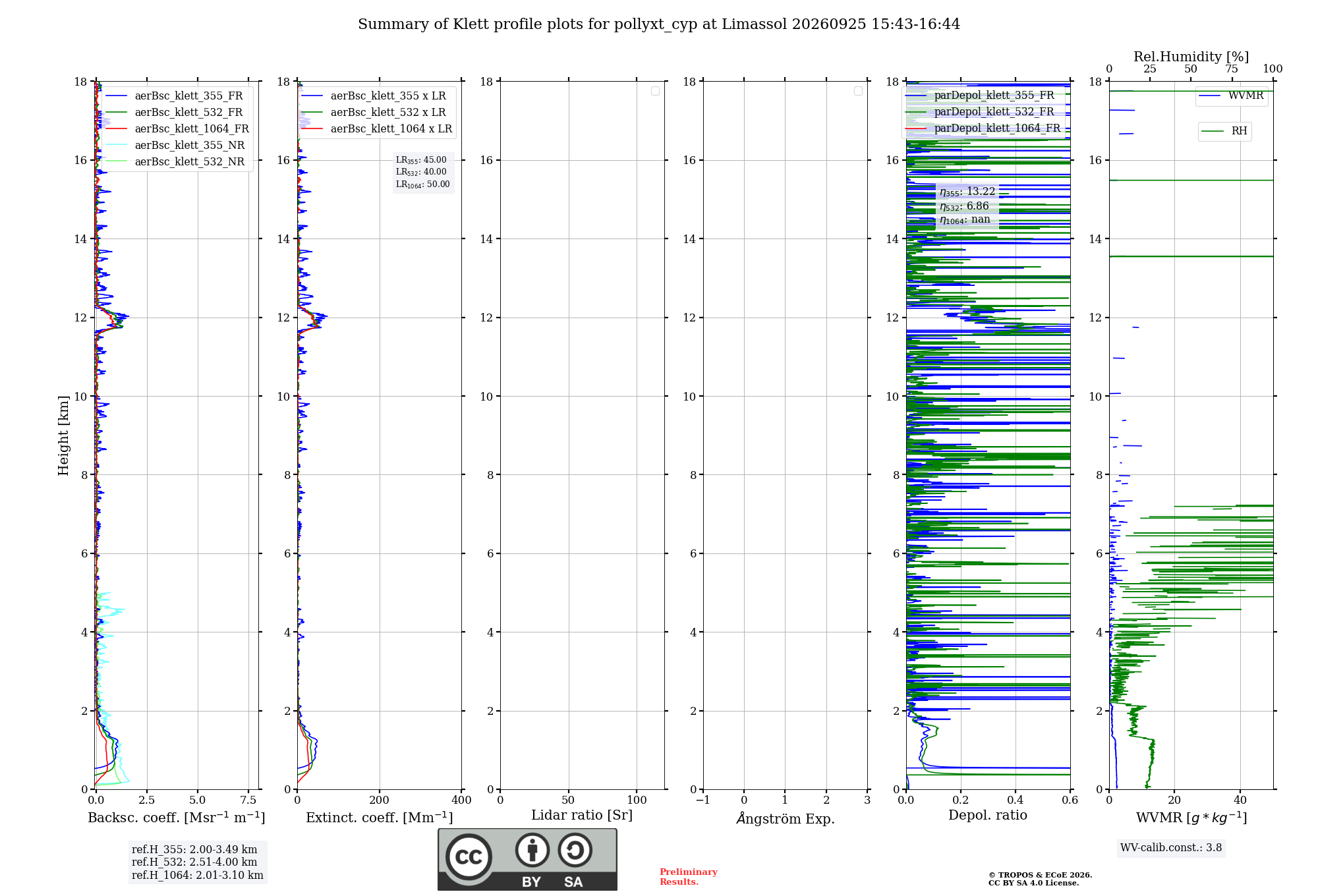Viewport: 1318px width, 896px height.
Task: Click the Extinct. coeff. axis label
Action: pos(380,818)
